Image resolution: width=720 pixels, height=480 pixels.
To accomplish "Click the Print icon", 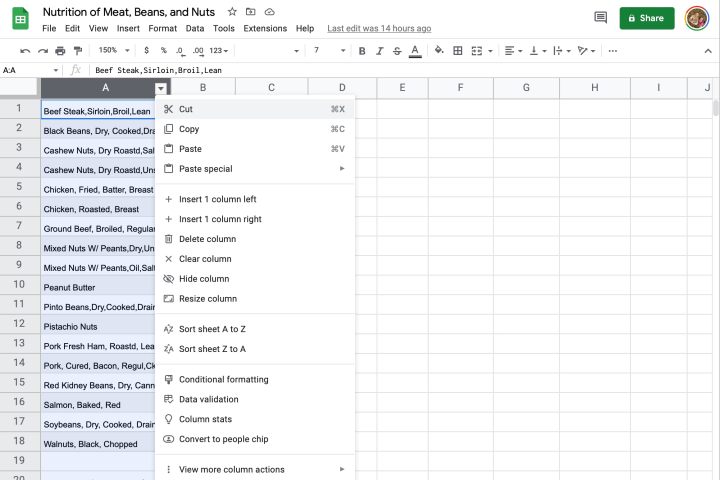I will pyautogui.click(x=60, y=51).
